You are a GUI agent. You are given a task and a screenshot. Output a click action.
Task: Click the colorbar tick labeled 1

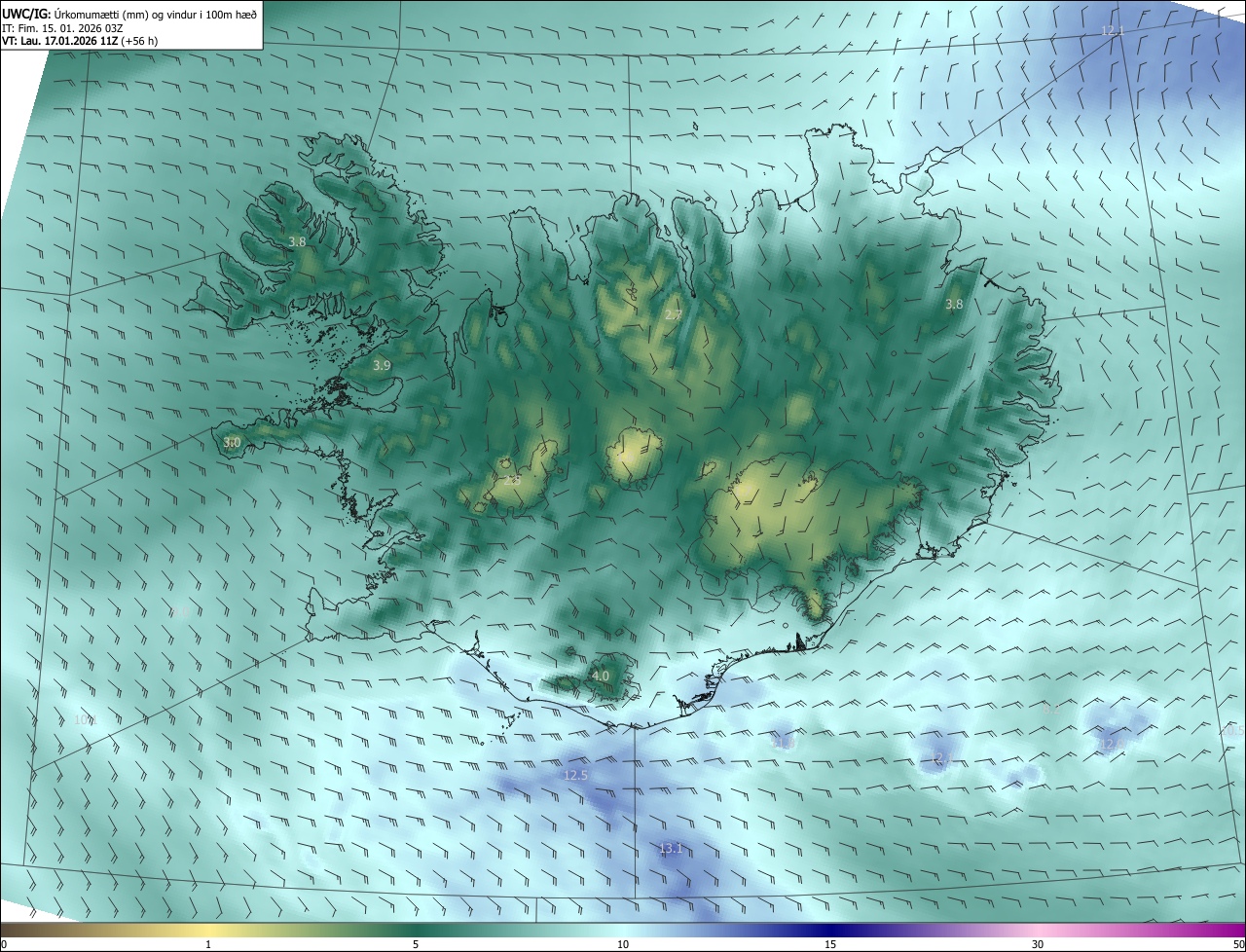tap(208, 944)
